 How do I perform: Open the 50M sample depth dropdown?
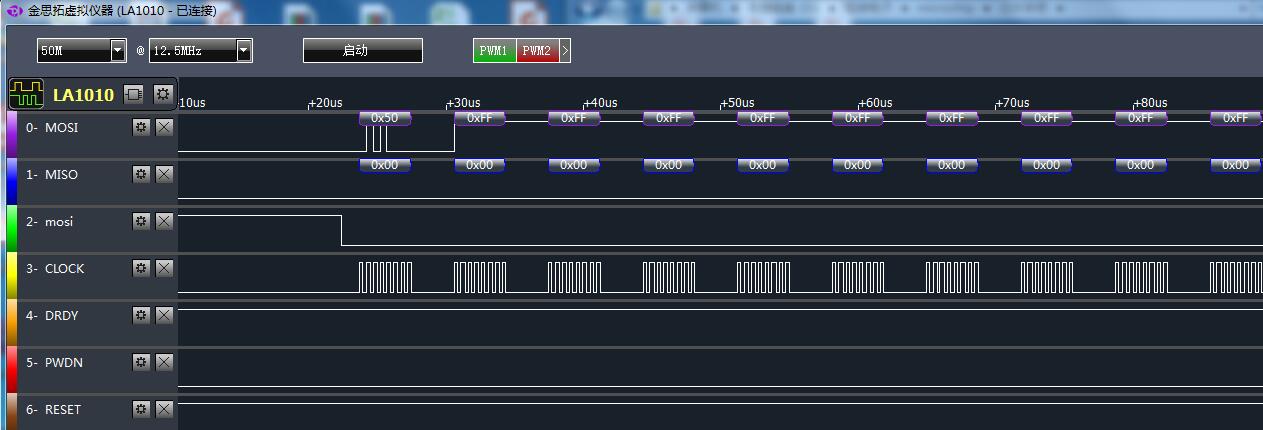point(82,50)
